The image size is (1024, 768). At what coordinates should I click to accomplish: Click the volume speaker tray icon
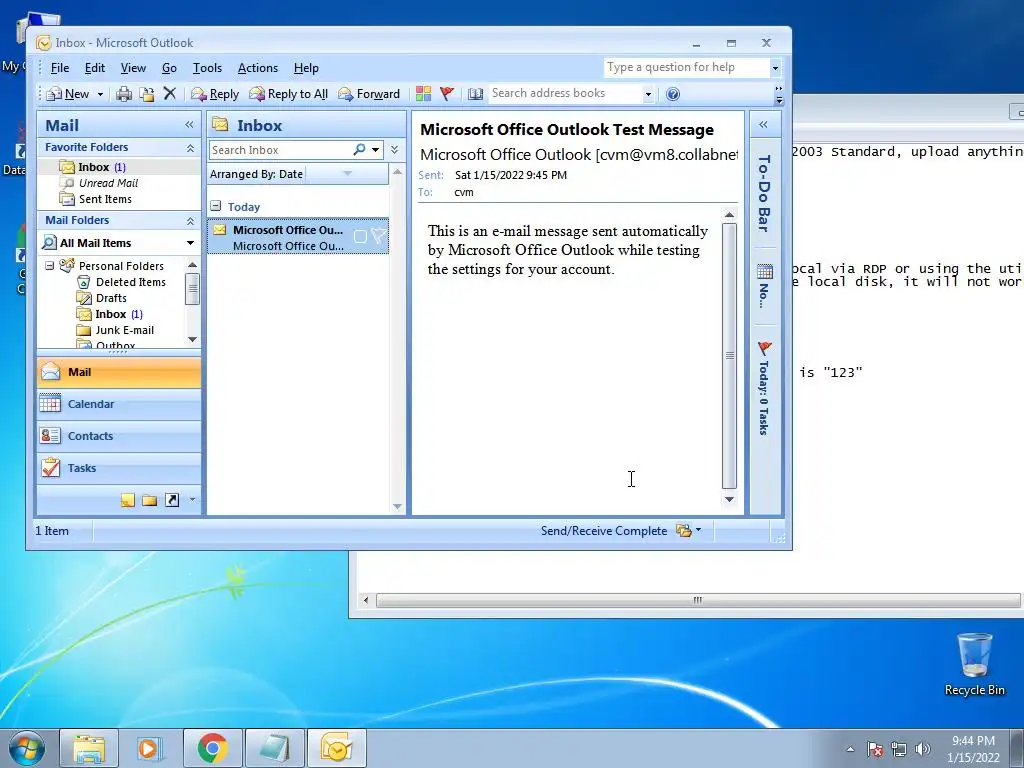923,749
